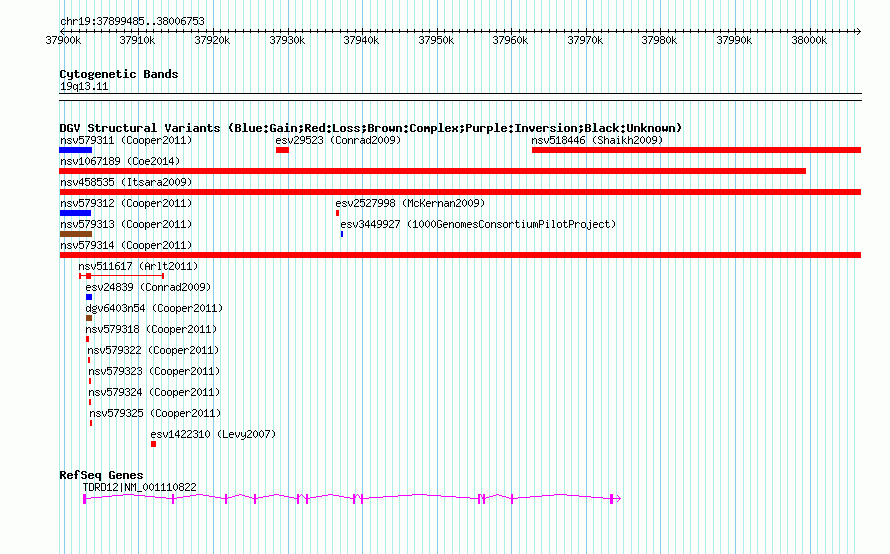Click the blue esv24839 variant square

pos(89,297)
